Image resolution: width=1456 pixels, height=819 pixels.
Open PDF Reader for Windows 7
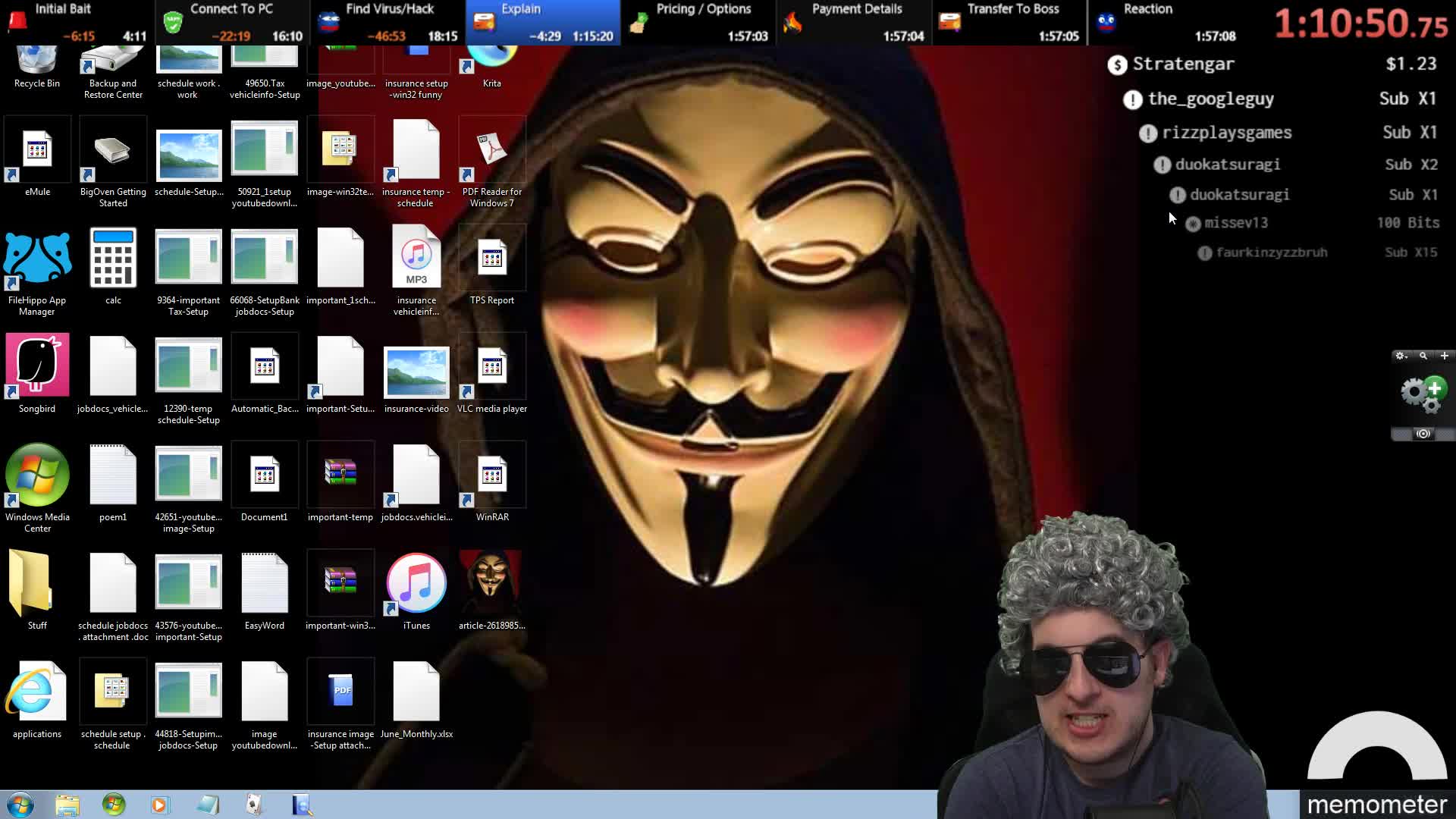tap(492, 149)
